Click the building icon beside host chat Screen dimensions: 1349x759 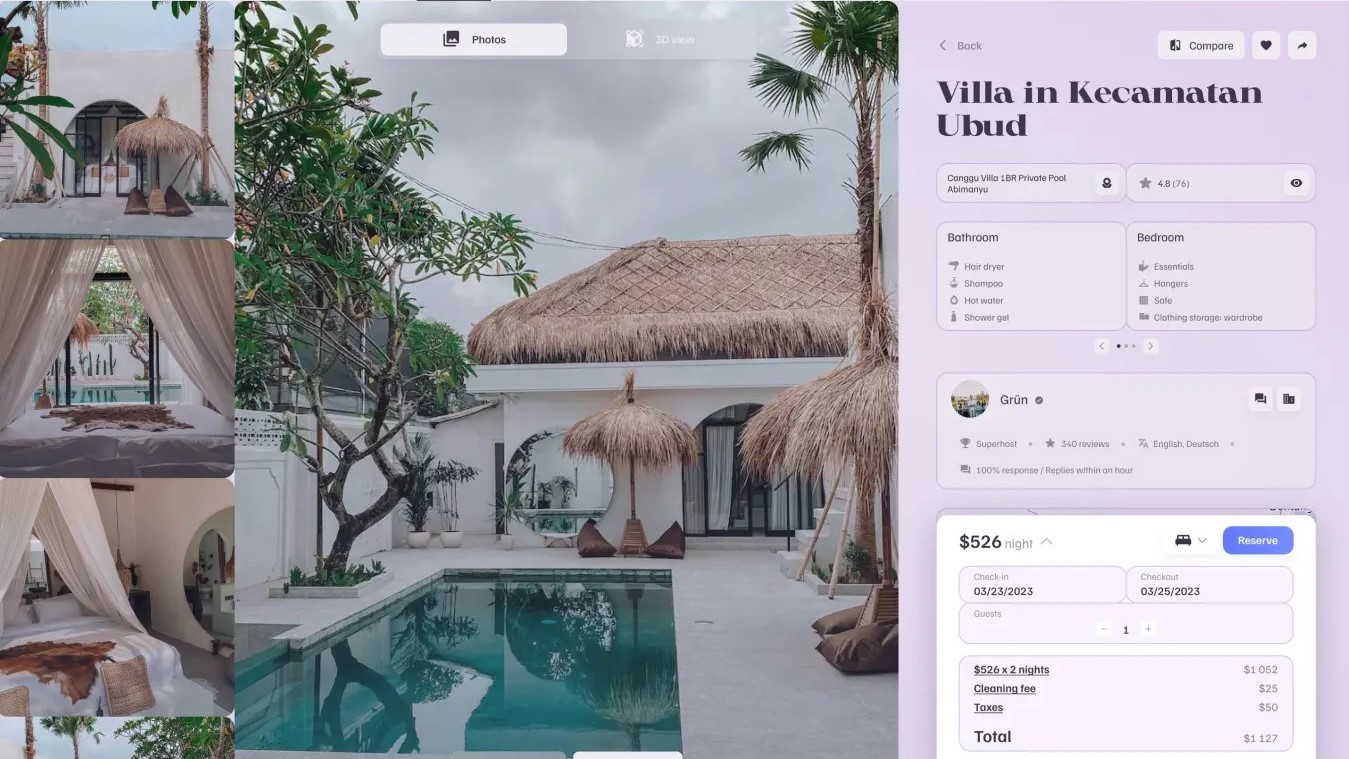pyautogui.click(x=1289, y=399)
